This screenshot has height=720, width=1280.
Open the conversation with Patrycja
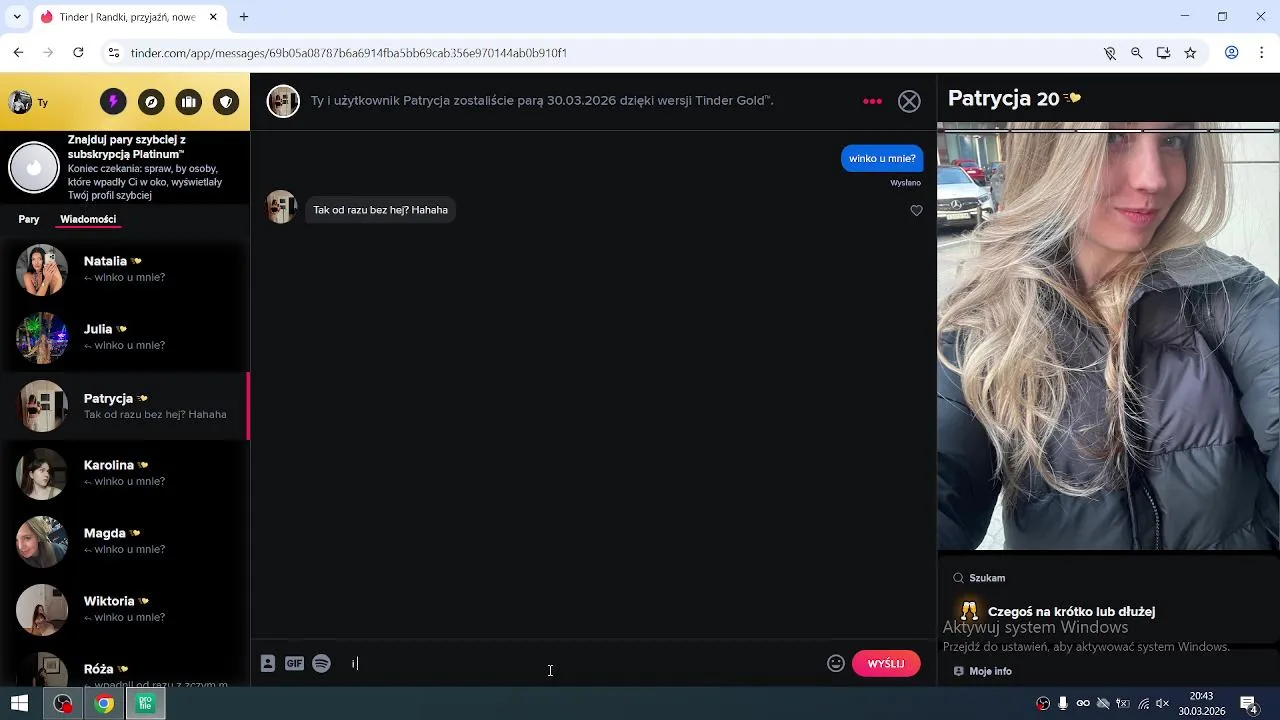pos(125,406)
